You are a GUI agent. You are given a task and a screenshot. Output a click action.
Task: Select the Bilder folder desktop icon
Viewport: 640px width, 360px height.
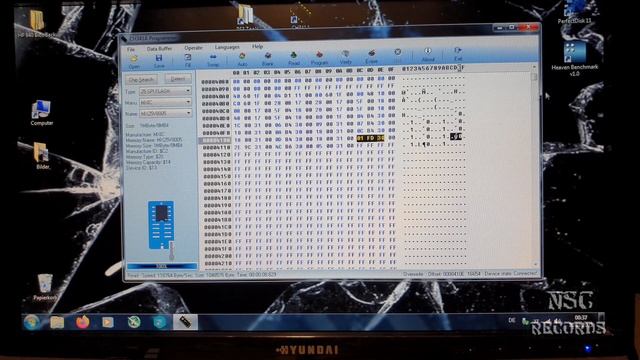point(42,156)
